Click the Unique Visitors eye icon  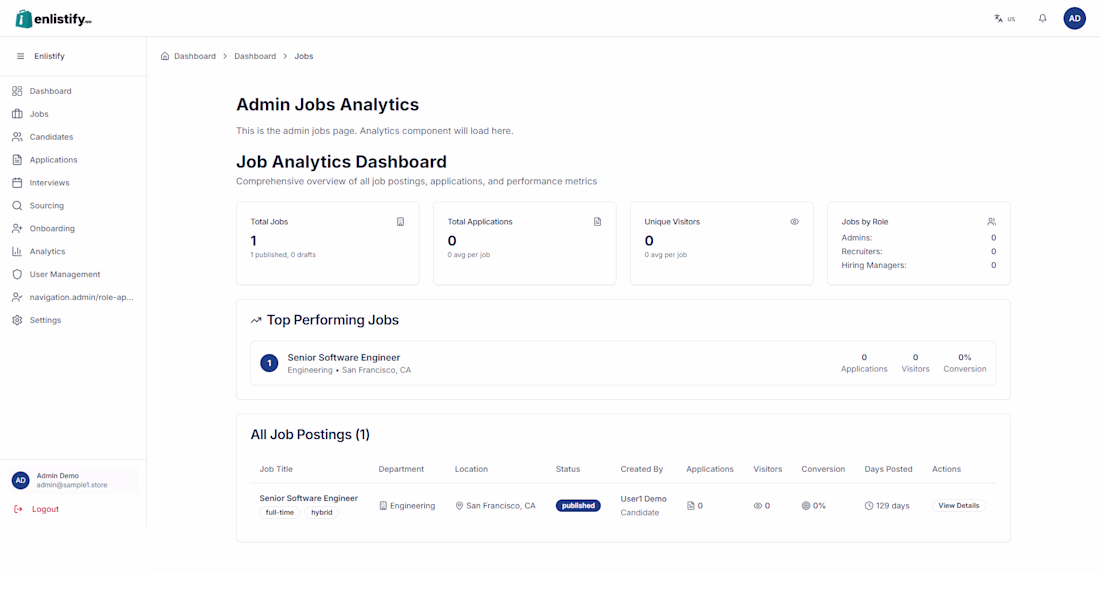click(795, 222)
